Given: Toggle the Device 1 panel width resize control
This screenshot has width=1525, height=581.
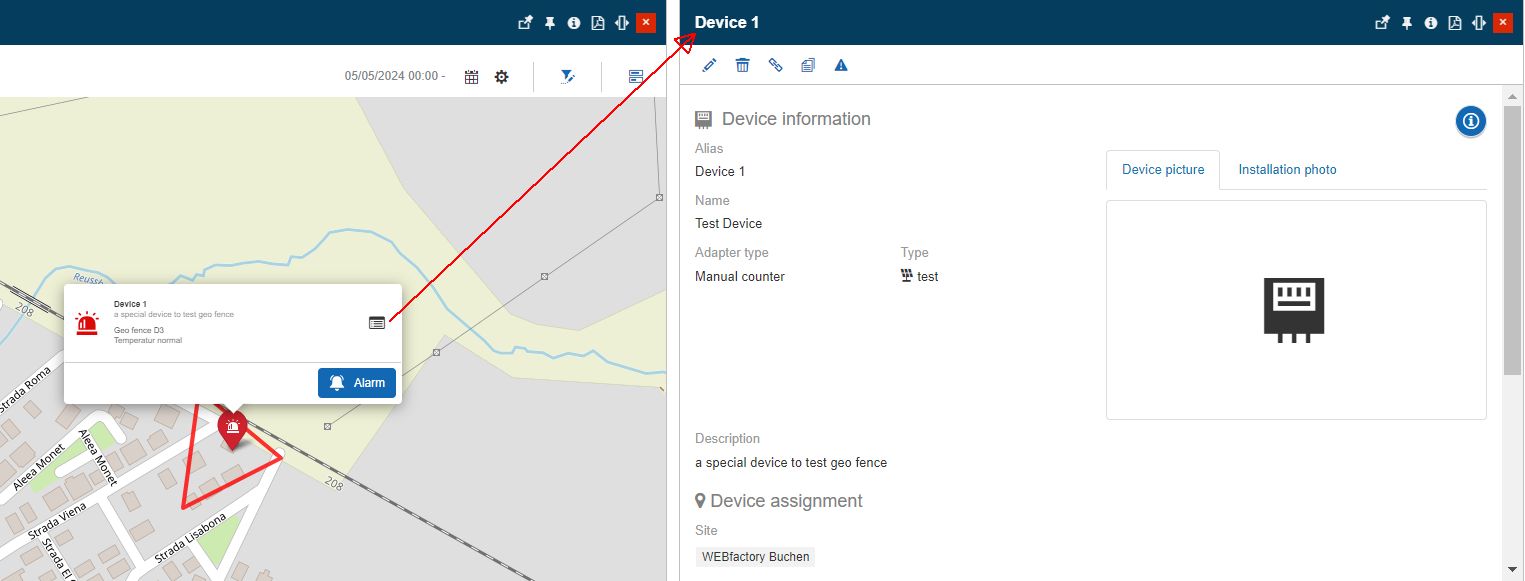Looking at the screenshot, I should pos(1478,21).
